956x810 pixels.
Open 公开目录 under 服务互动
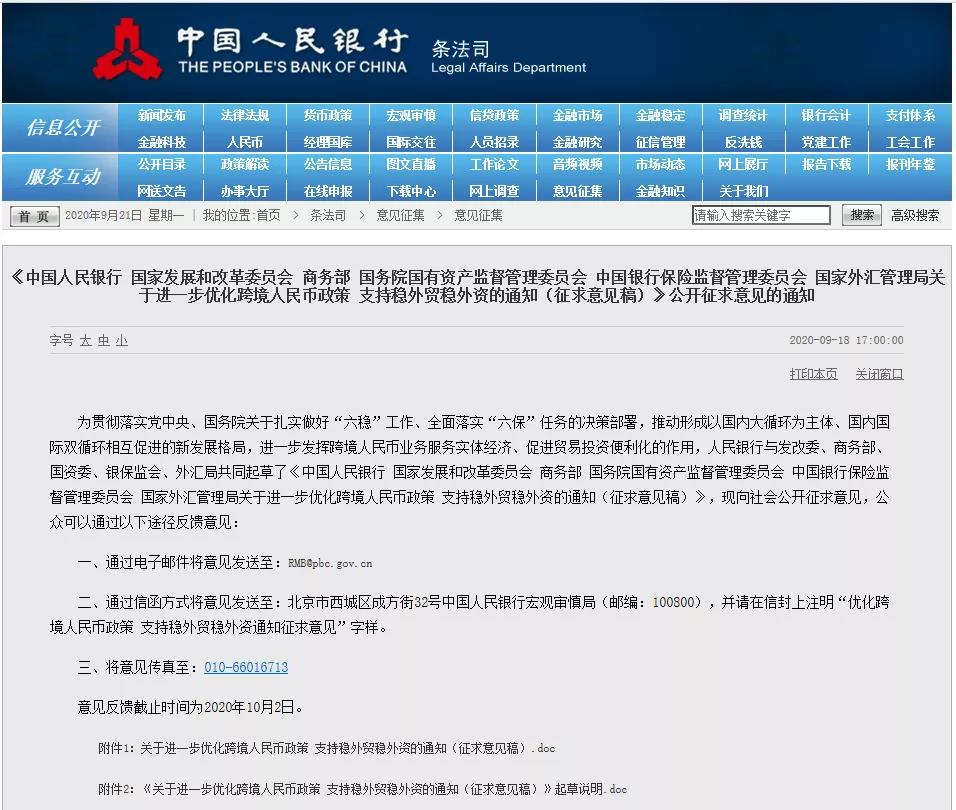(x=162, y=165)
